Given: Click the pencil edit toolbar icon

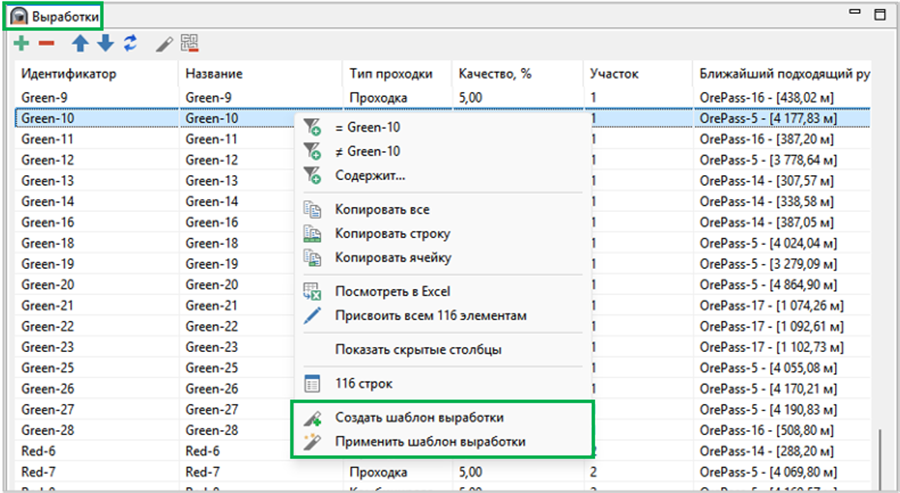Looking at the screenshot, I should pos(164,44).
